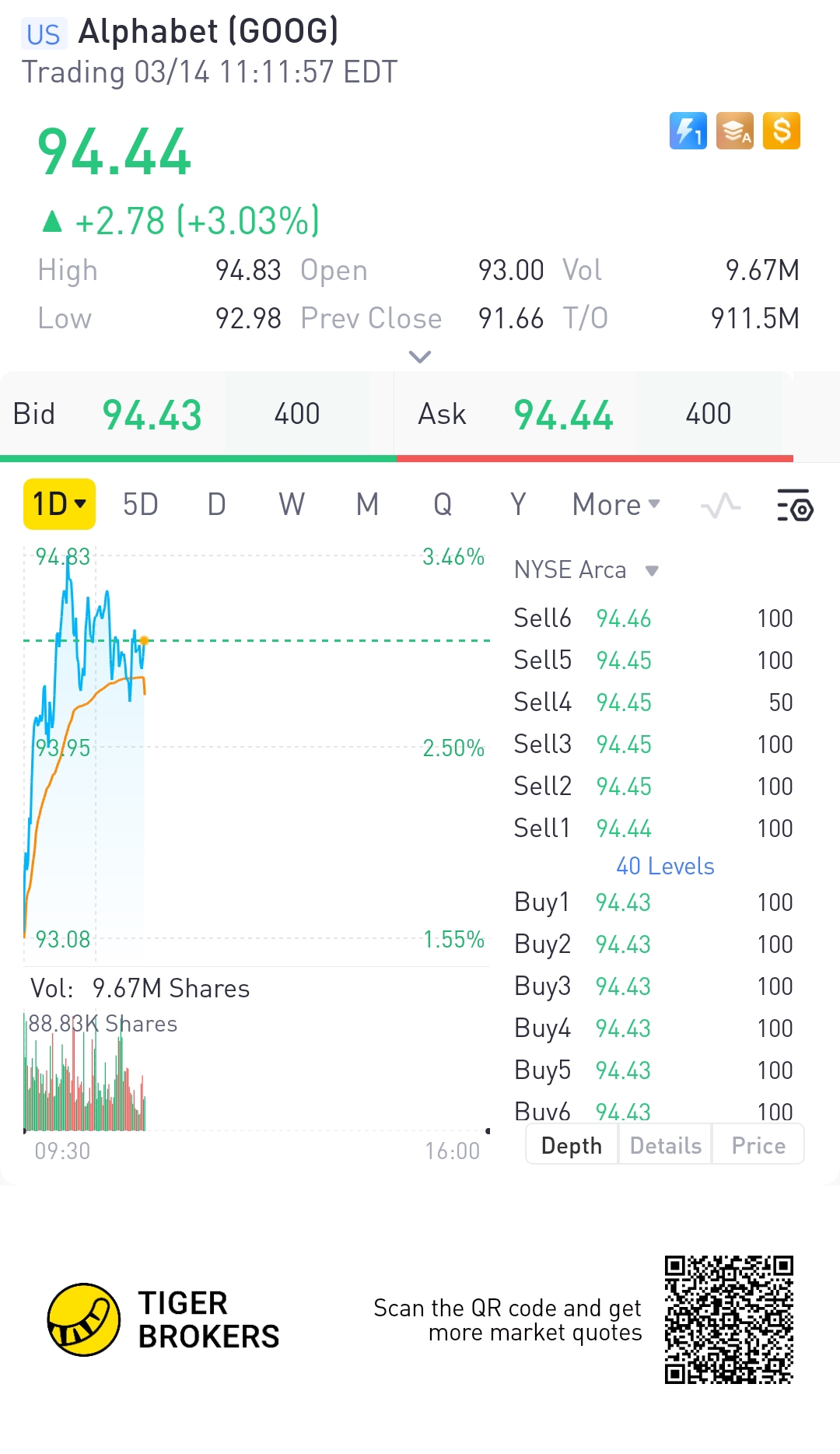This screenshot has width=840, height=1454.
Task: Expand more quote details chevron
Action: pyautogui.click(x=420, y=357)
